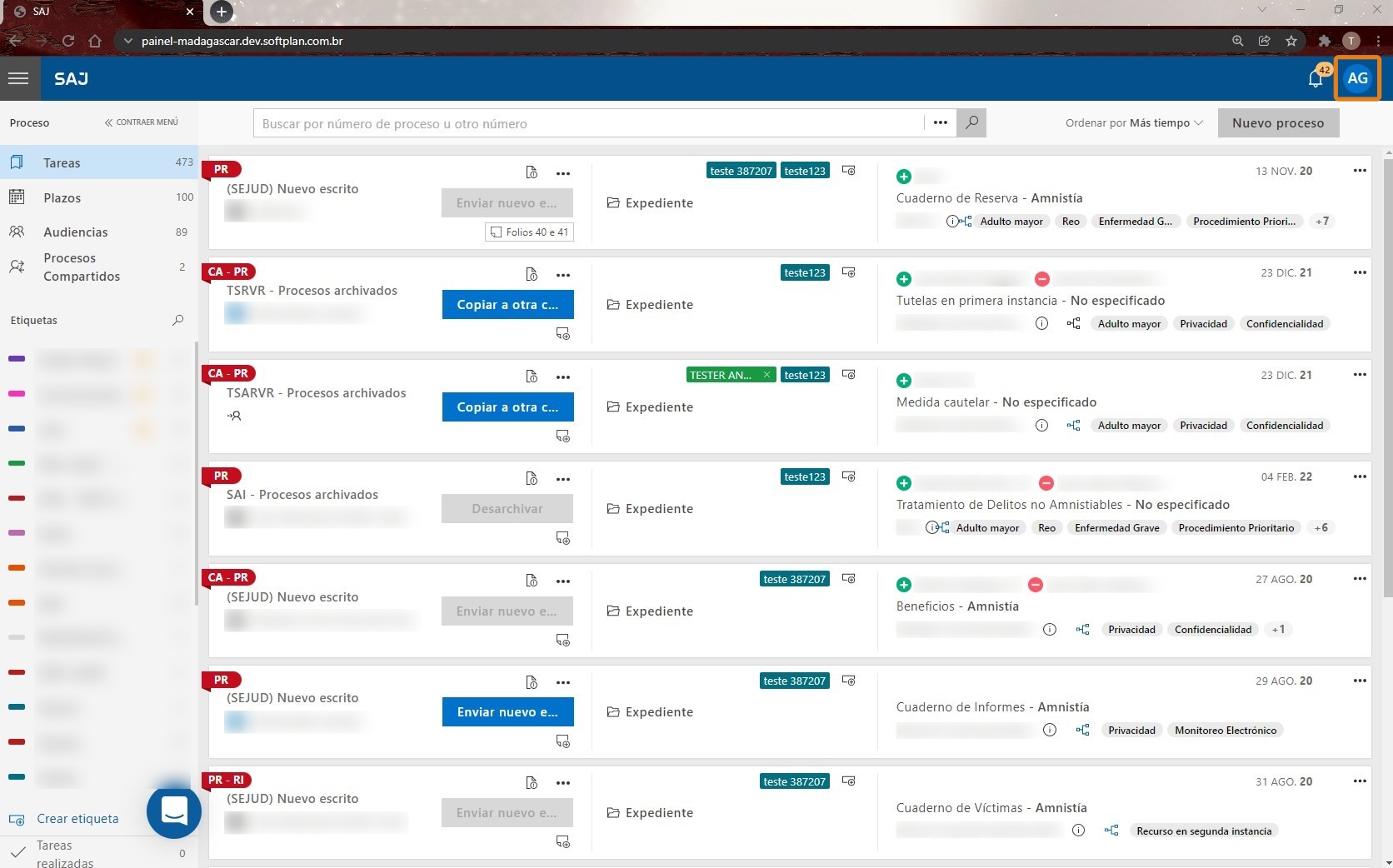Open task options ellipsis on SAI row
Screen dimensions: 1393x868
(x=563, y=479)
